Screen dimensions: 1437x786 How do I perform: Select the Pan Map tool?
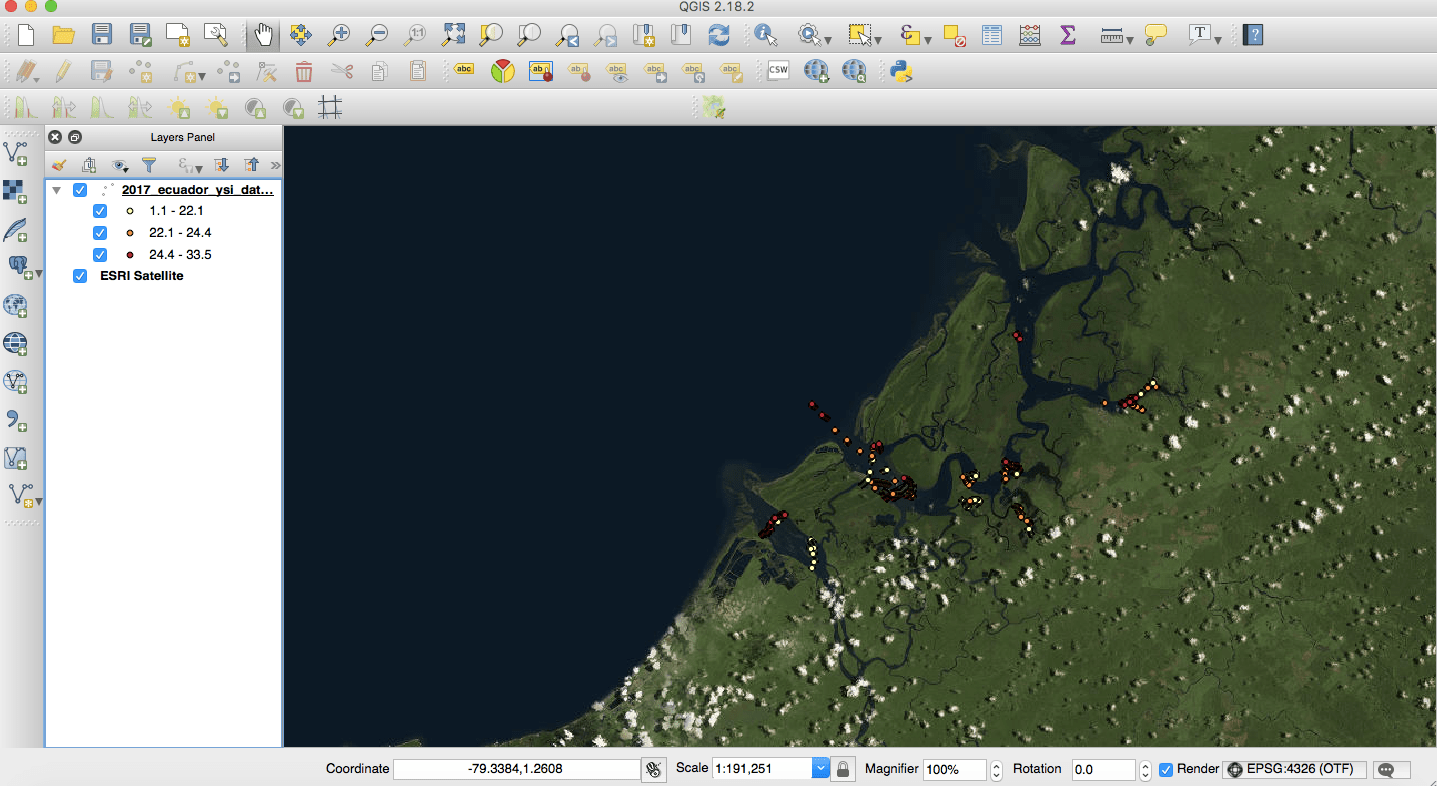262,33
